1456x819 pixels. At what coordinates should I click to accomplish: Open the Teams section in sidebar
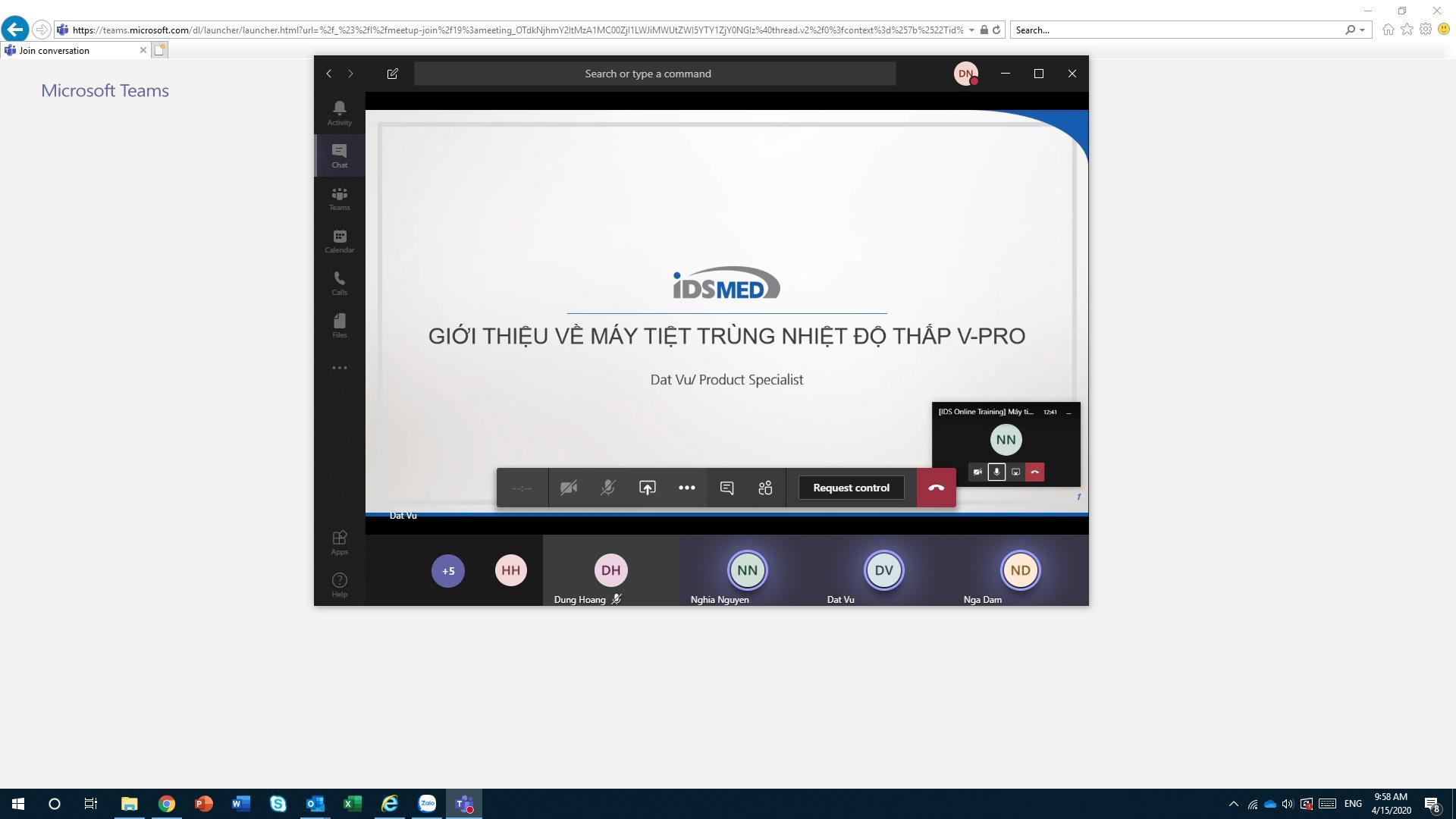pos(339,198)
